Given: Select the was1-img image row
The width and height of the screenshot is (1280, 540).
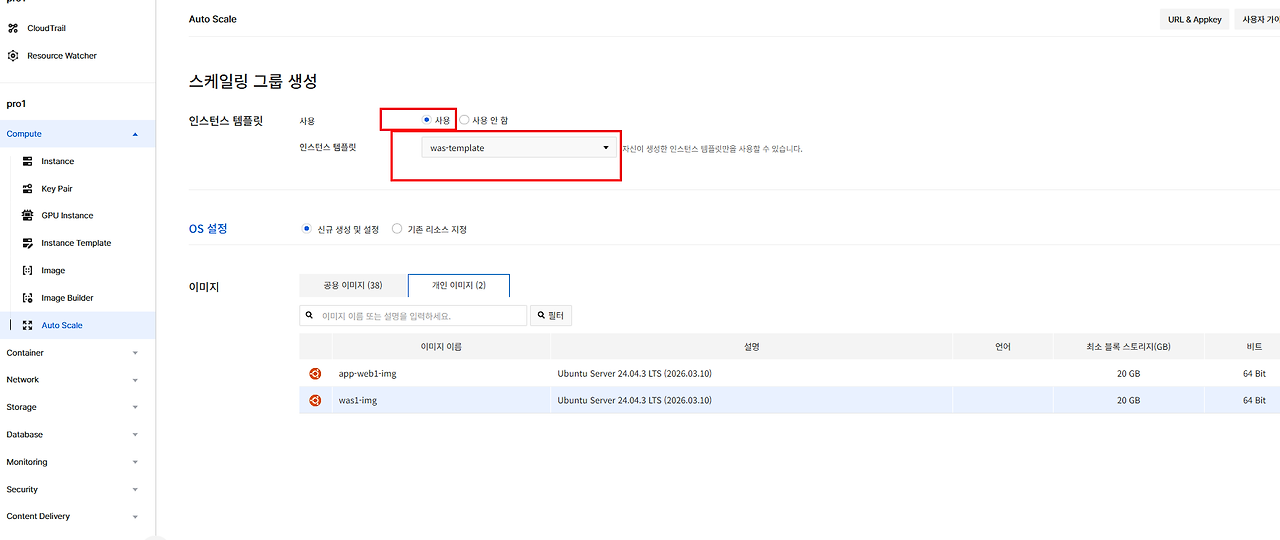Looking at the screenshot, I should point(789,400).
